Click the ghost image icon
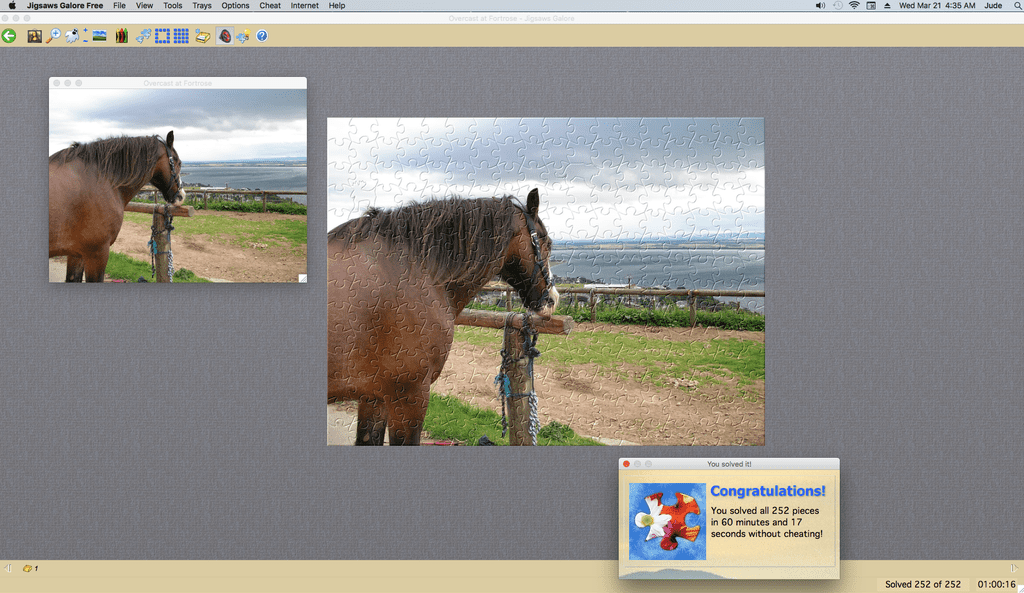Screen dimensions: 1024x593 74,36
